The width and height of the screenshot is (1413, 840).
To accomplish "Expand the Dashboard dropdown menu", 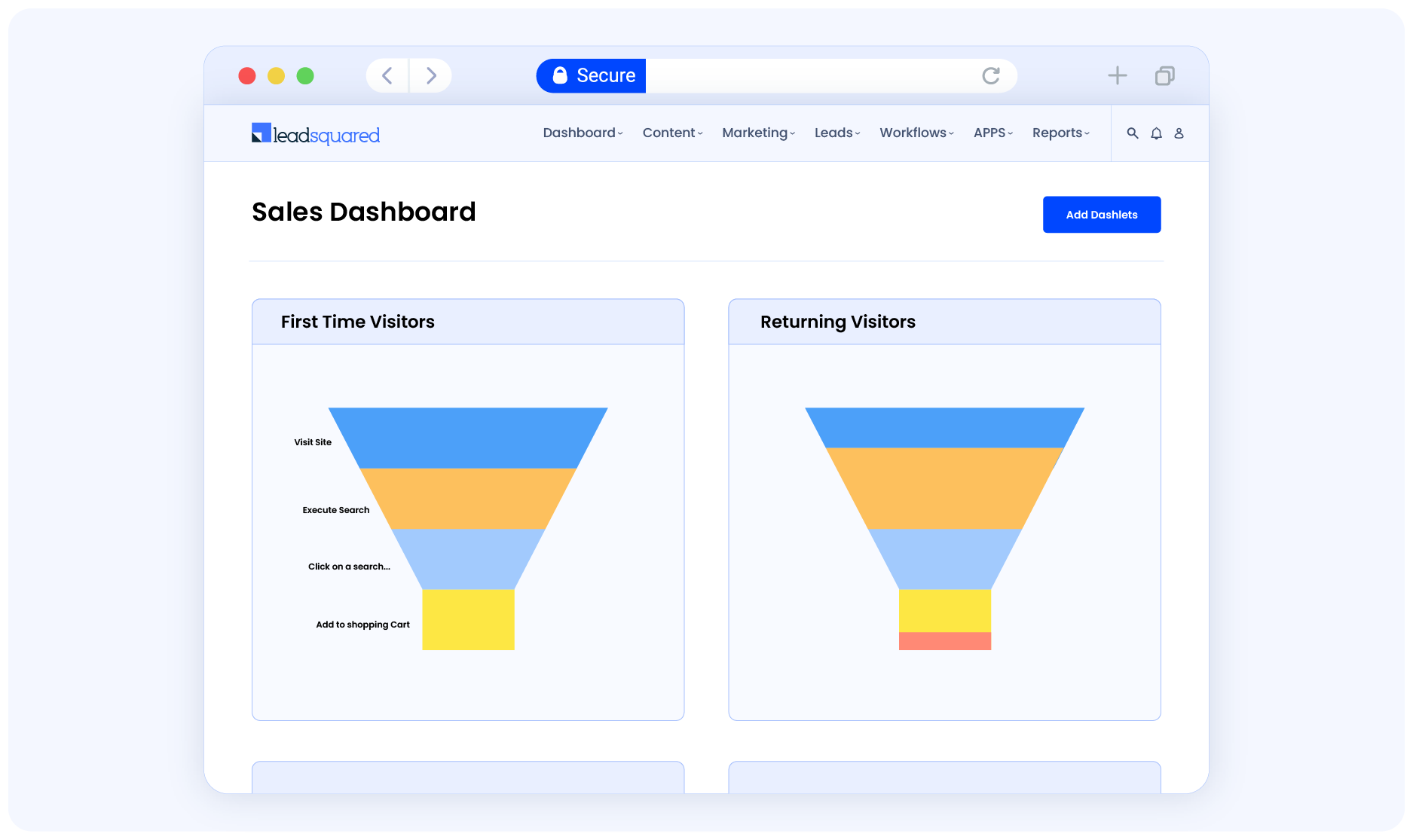I will point(582,133).
